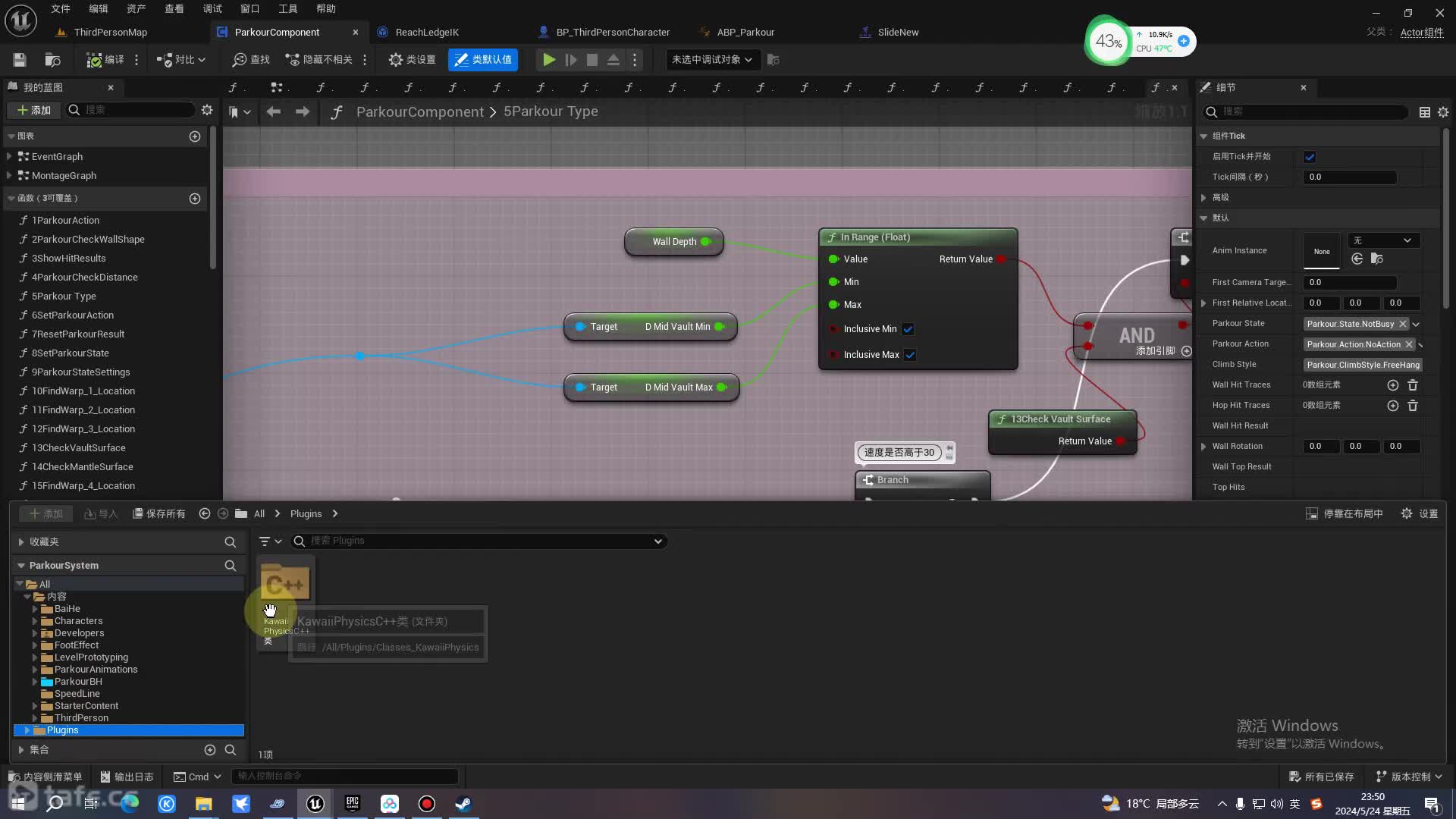Open 13CheckVaultSurface function in list
1456x819 pixels.
pos(78,447)
